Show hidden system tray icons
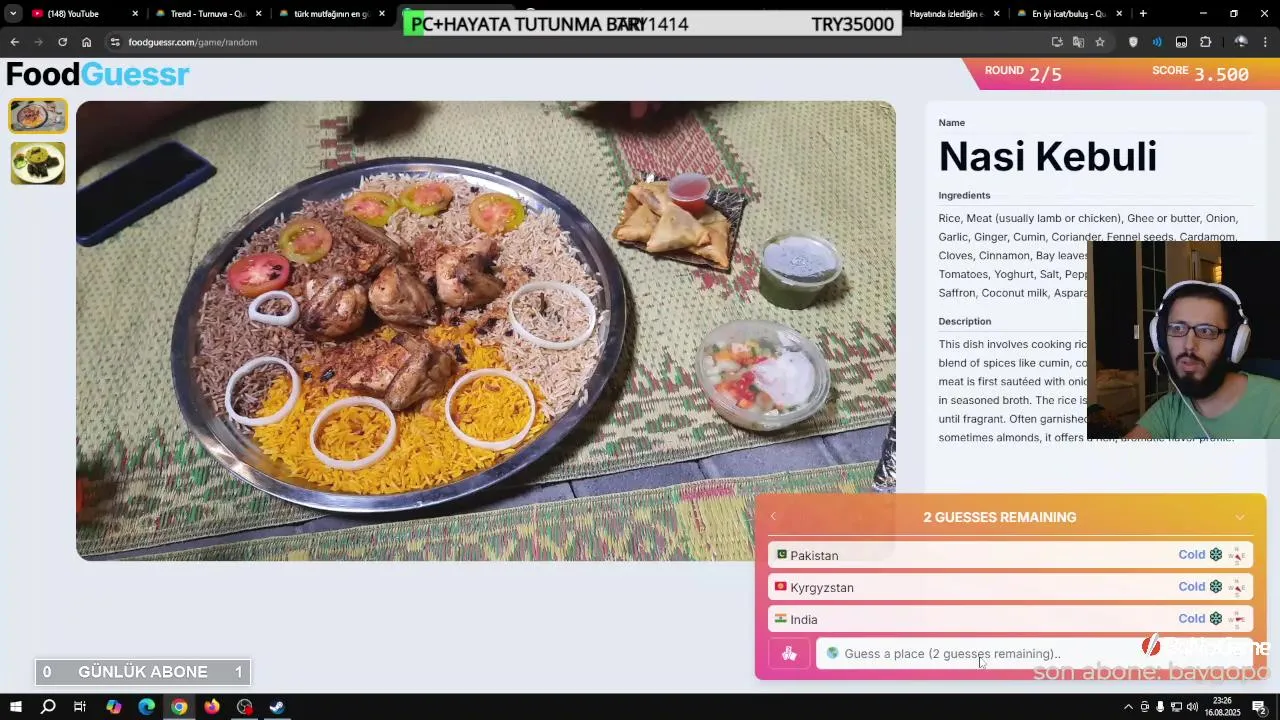This screenshot has width=1280, height=720. pyautogui.click(x=1128, y=707)
